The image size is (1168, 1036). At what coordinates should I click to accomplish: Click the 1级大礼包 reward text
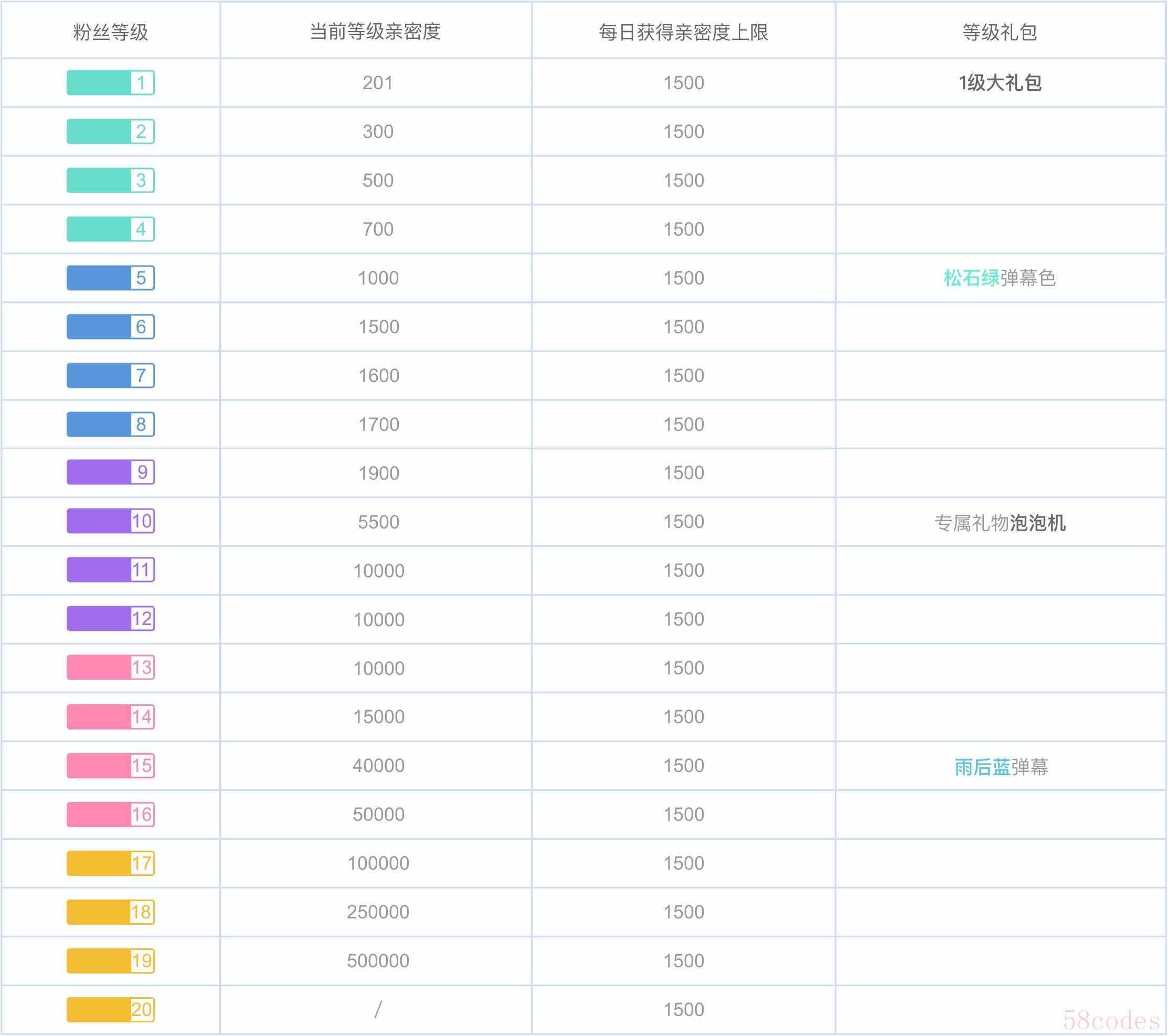tap(1000, 83)
